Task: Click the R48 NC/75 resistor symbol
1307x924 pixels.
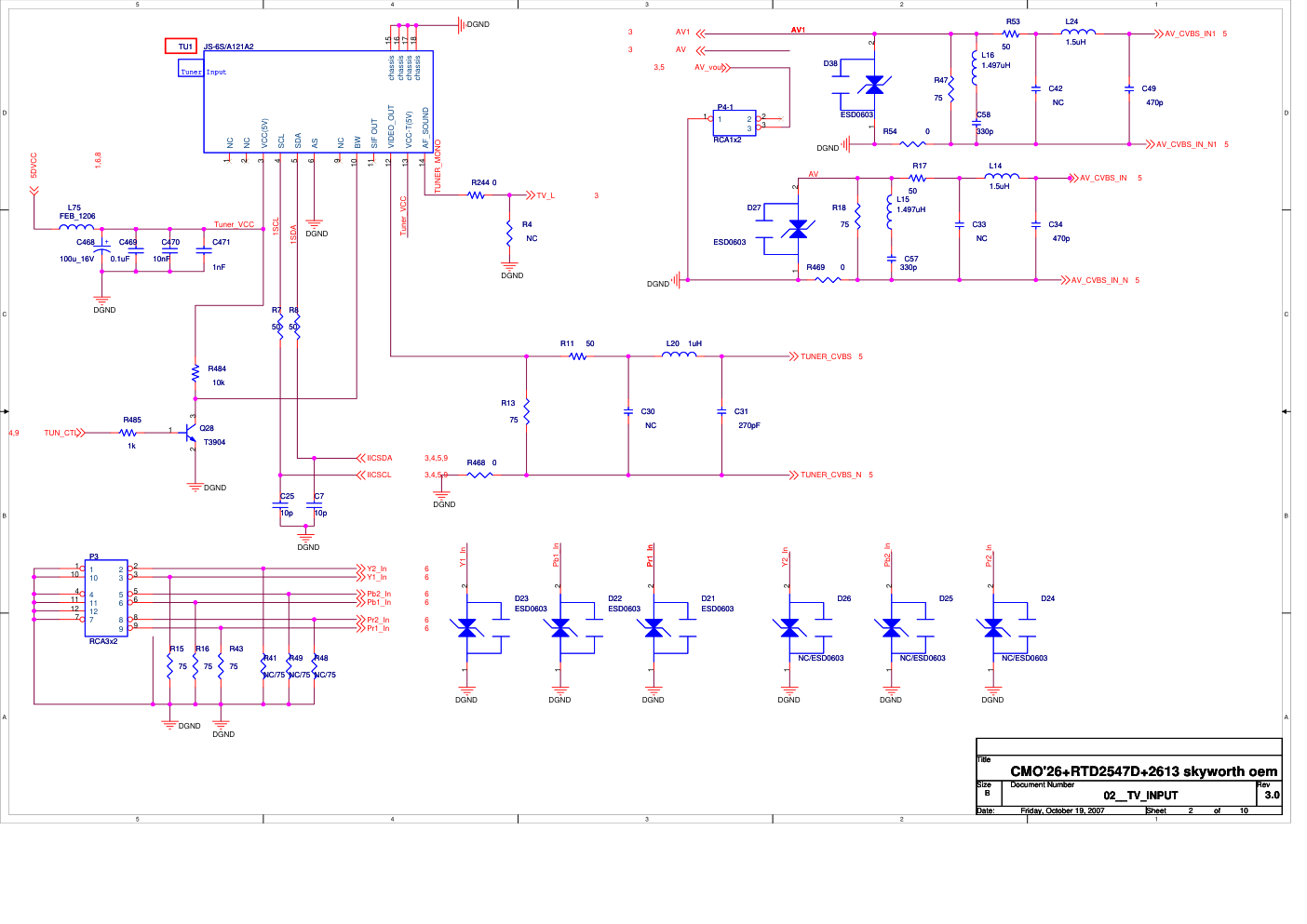Action: (315, 666)
